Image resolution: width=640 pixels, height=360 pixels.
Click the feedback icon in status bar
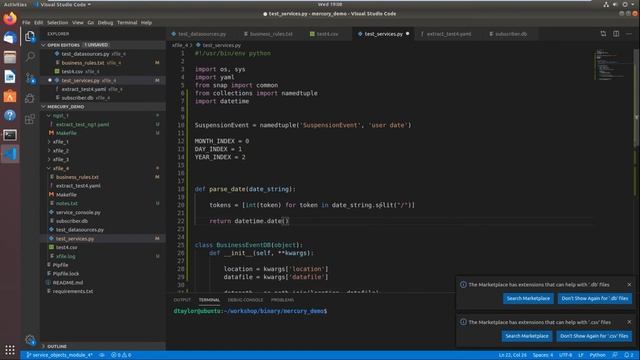[x=615, y=355]
